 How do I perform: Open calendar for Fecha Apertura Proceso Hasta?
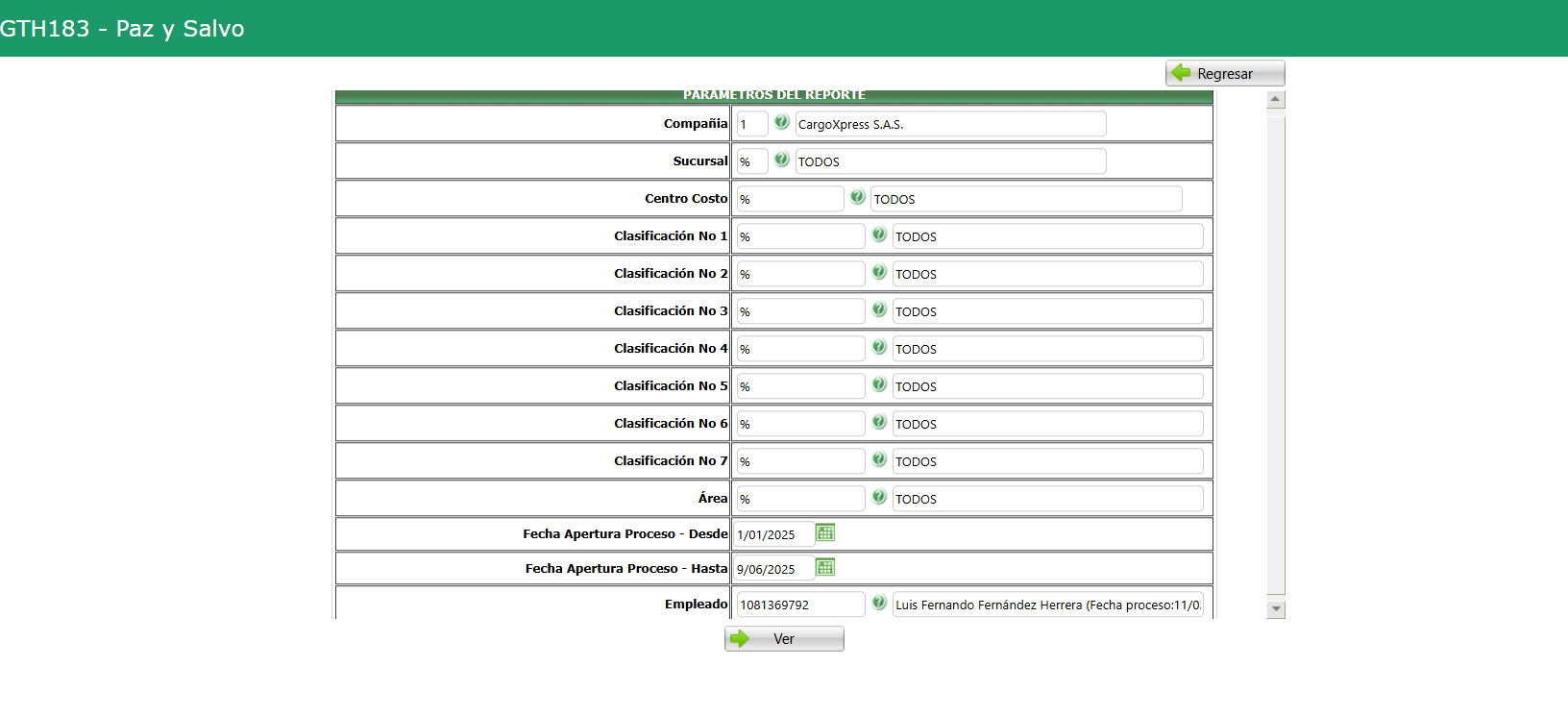(x=825, y=567)
